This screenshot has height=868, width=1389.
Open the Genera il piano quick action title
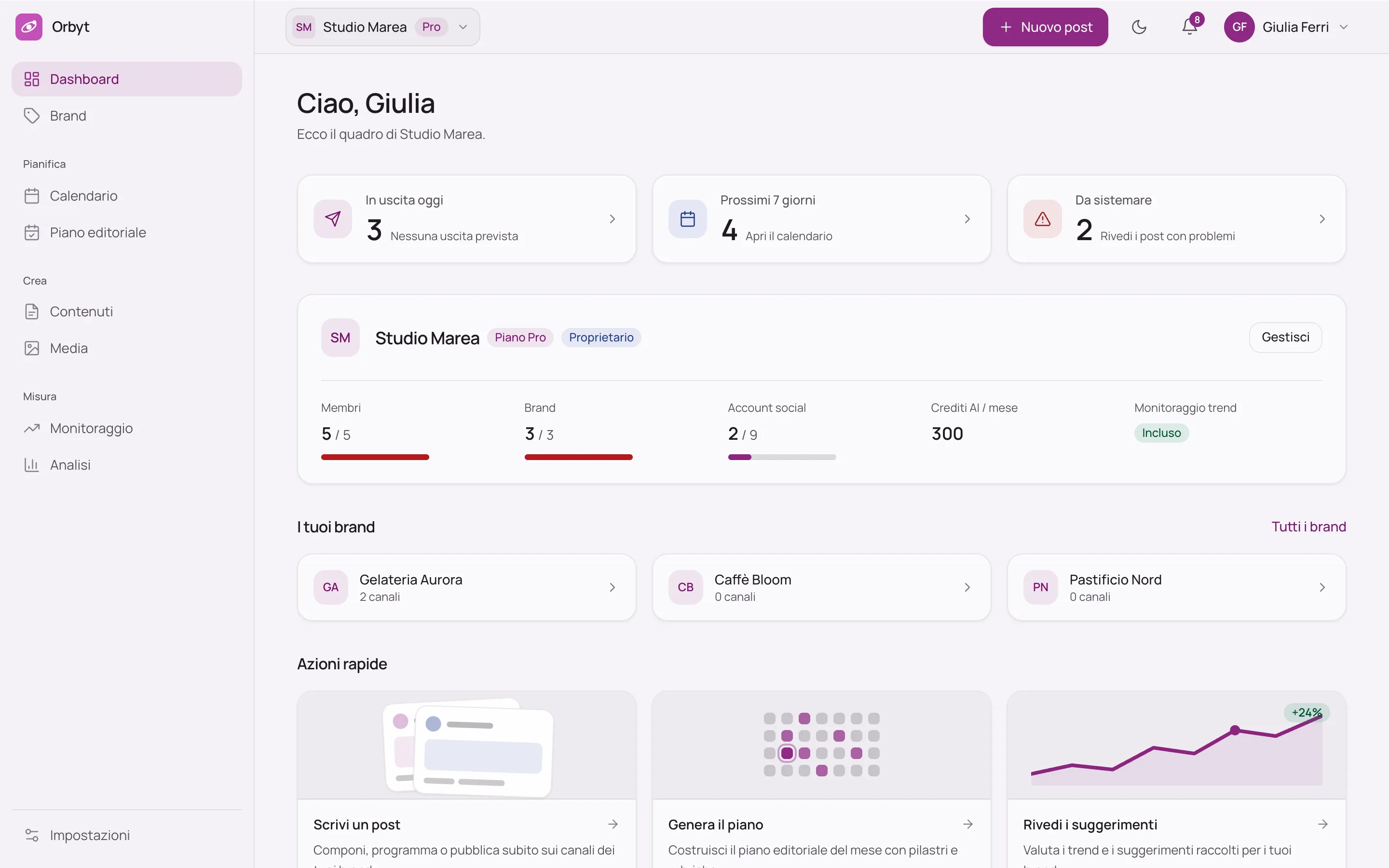tap(715, 825)
